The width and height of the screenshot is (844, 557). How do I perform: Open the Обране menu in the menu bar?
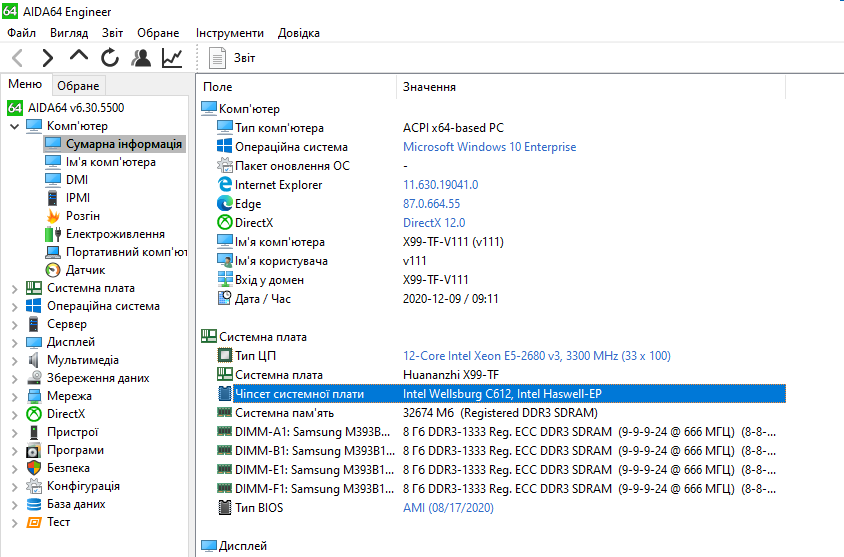pyautogui.click(x=158, y=33)
